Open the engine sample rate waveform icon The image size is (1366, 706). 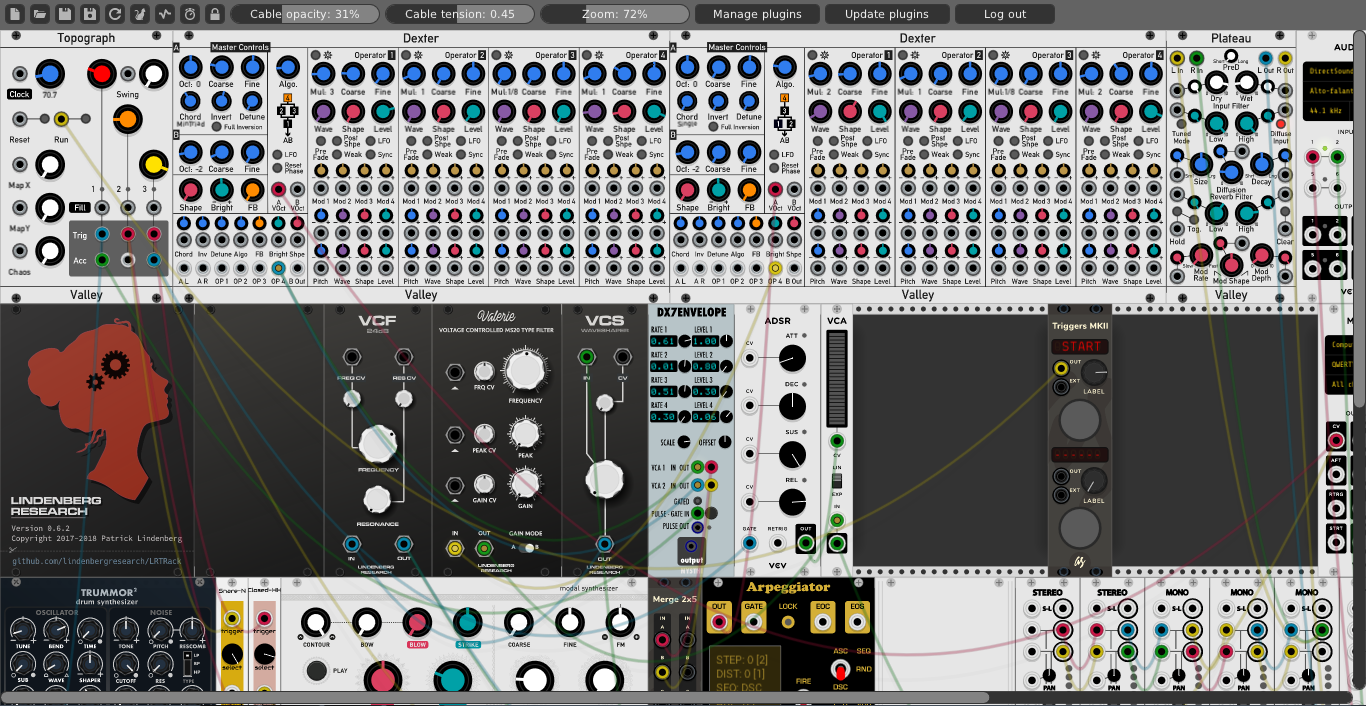pyautogui.click(x=164, y=14)
